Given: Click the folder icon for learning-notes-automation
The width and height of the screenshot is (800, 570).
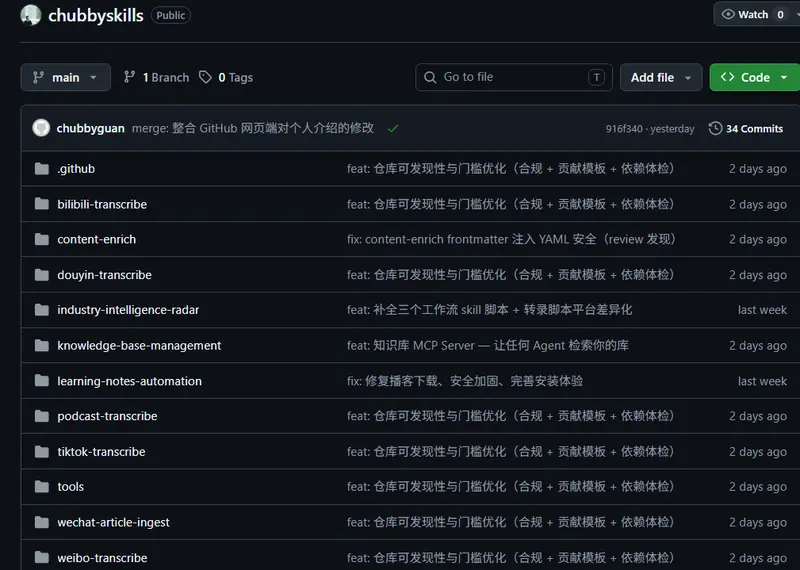Looking at the screenshot, I should 42,381.
